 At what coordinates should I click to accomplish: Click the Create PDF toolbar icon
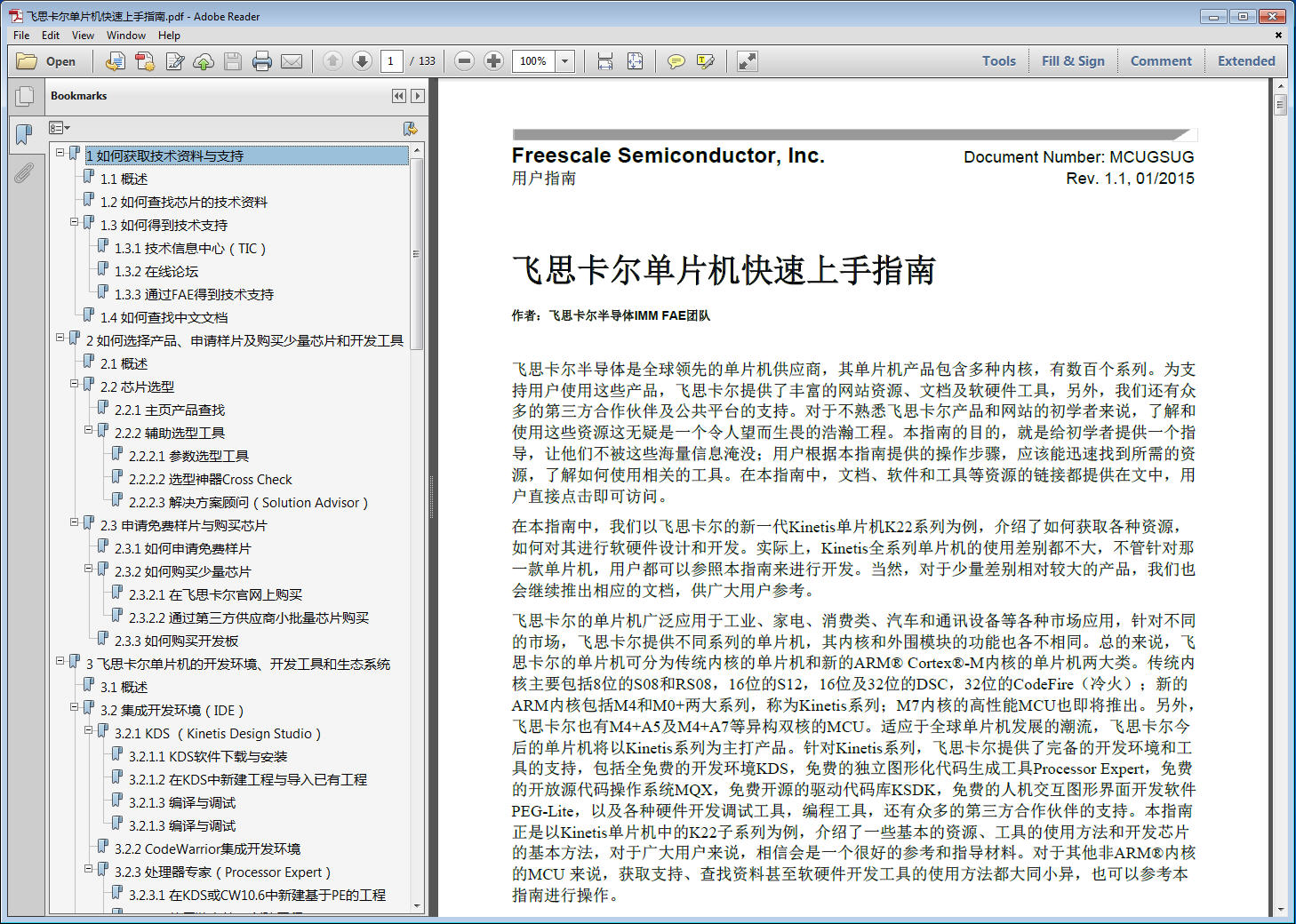[x=144, y=61]
